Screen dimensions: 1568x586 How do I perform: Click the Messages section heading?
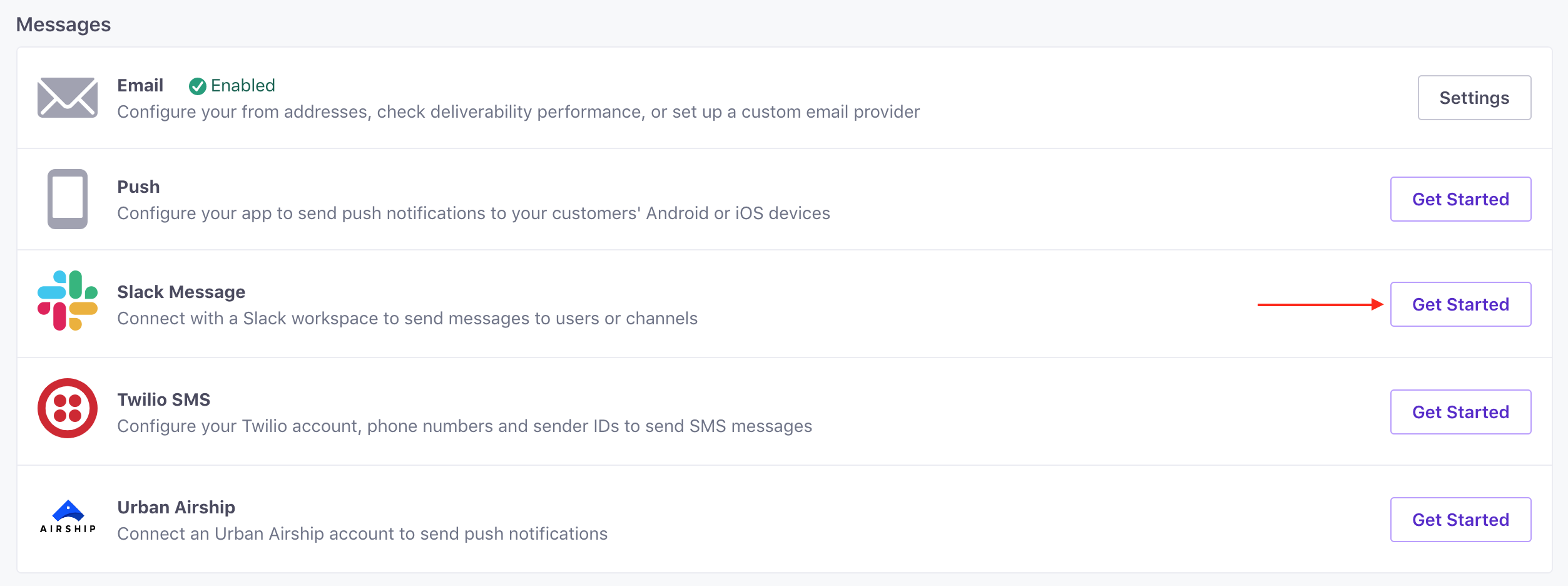point(63,24)
